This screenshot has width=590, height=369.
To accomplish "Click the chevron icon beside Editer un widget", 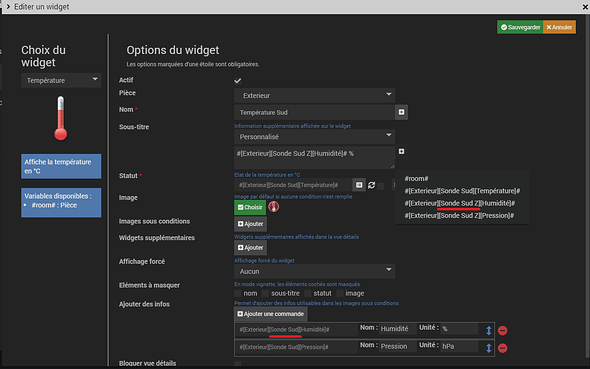I will click(8, 6).
